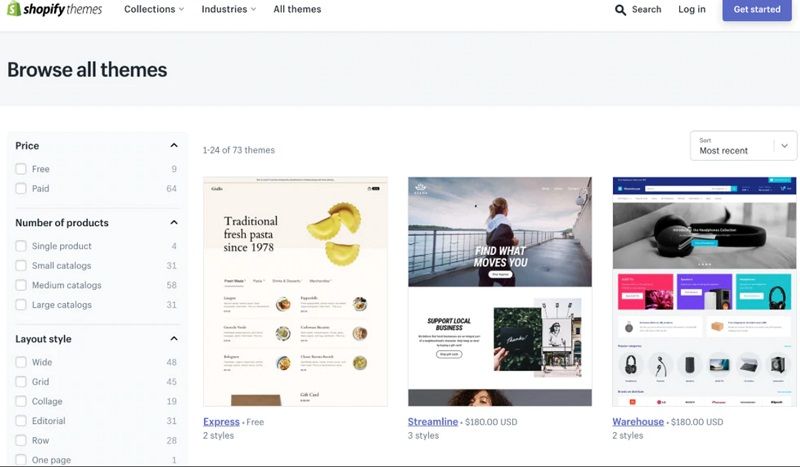Select the Grid layout checkbox
This screenshot has height=467, width=800.
(x=21, y=382)
